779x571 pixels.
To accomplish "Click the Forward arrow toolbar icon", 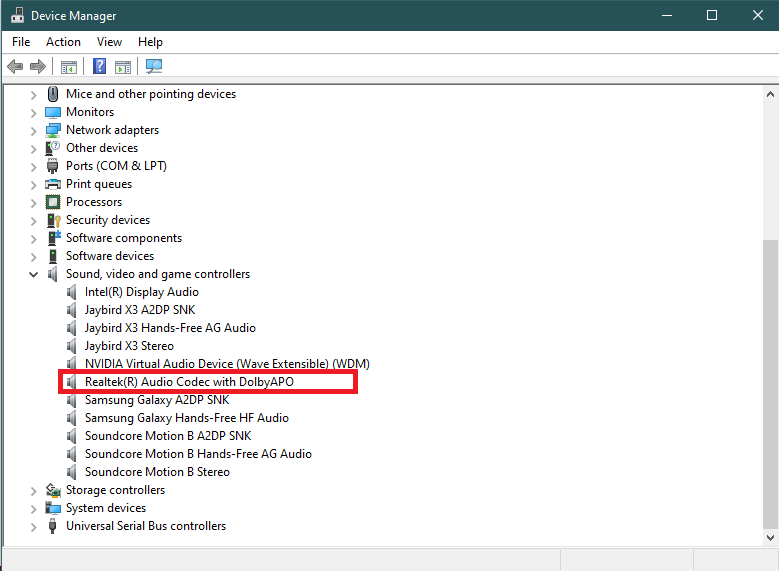I will (38, 66).
